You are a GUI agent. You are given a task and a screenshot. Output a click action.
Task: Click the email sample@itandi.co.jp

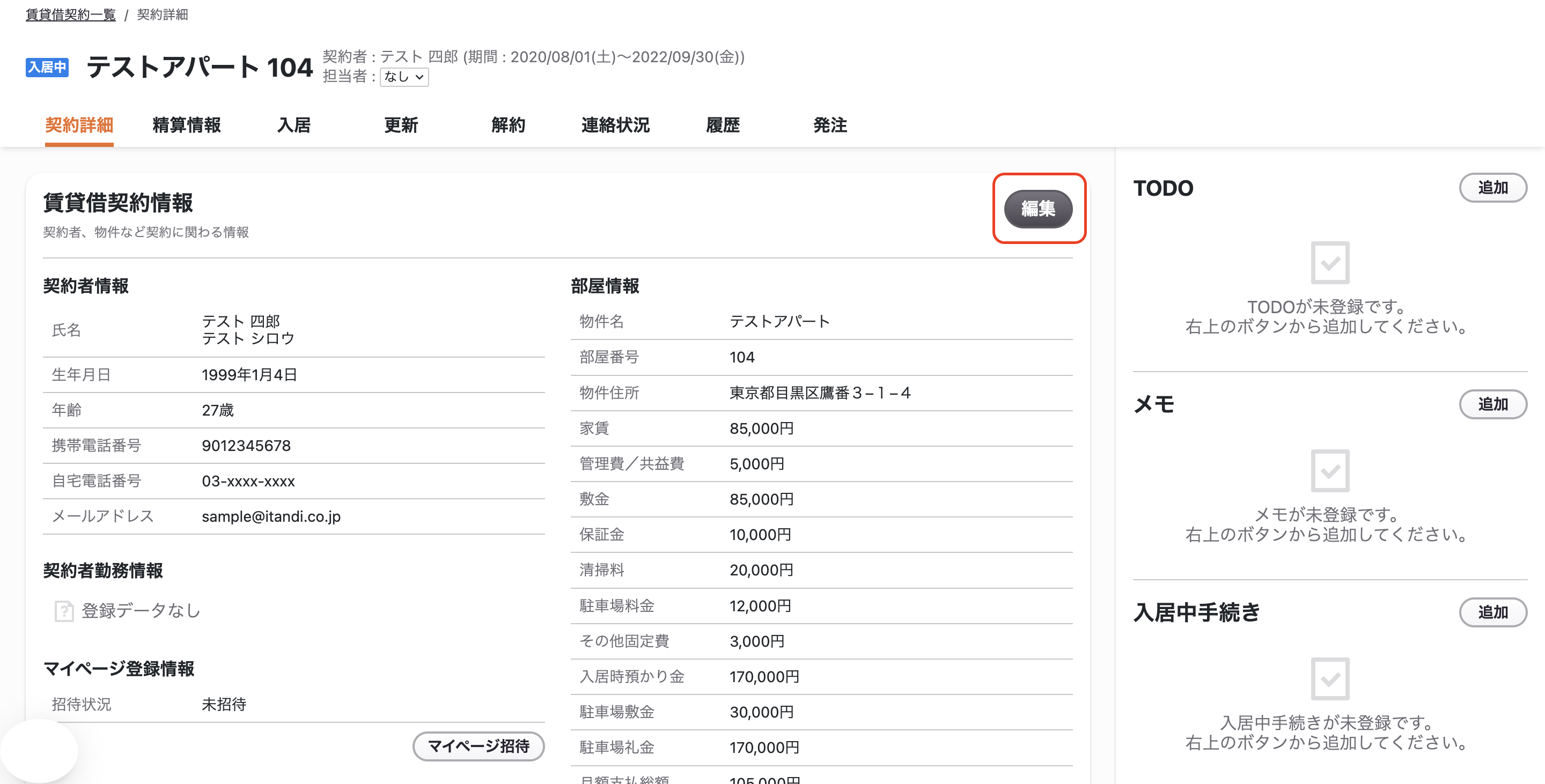point(271,516)
